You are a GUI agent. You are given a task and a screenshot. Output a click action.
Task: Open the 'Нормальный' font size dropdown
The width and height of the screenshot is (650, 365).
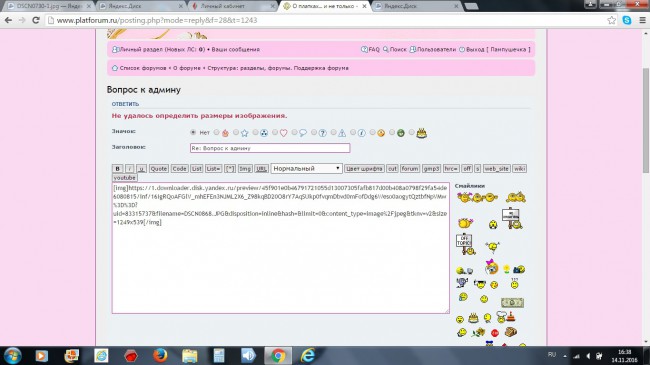point(306,168)
